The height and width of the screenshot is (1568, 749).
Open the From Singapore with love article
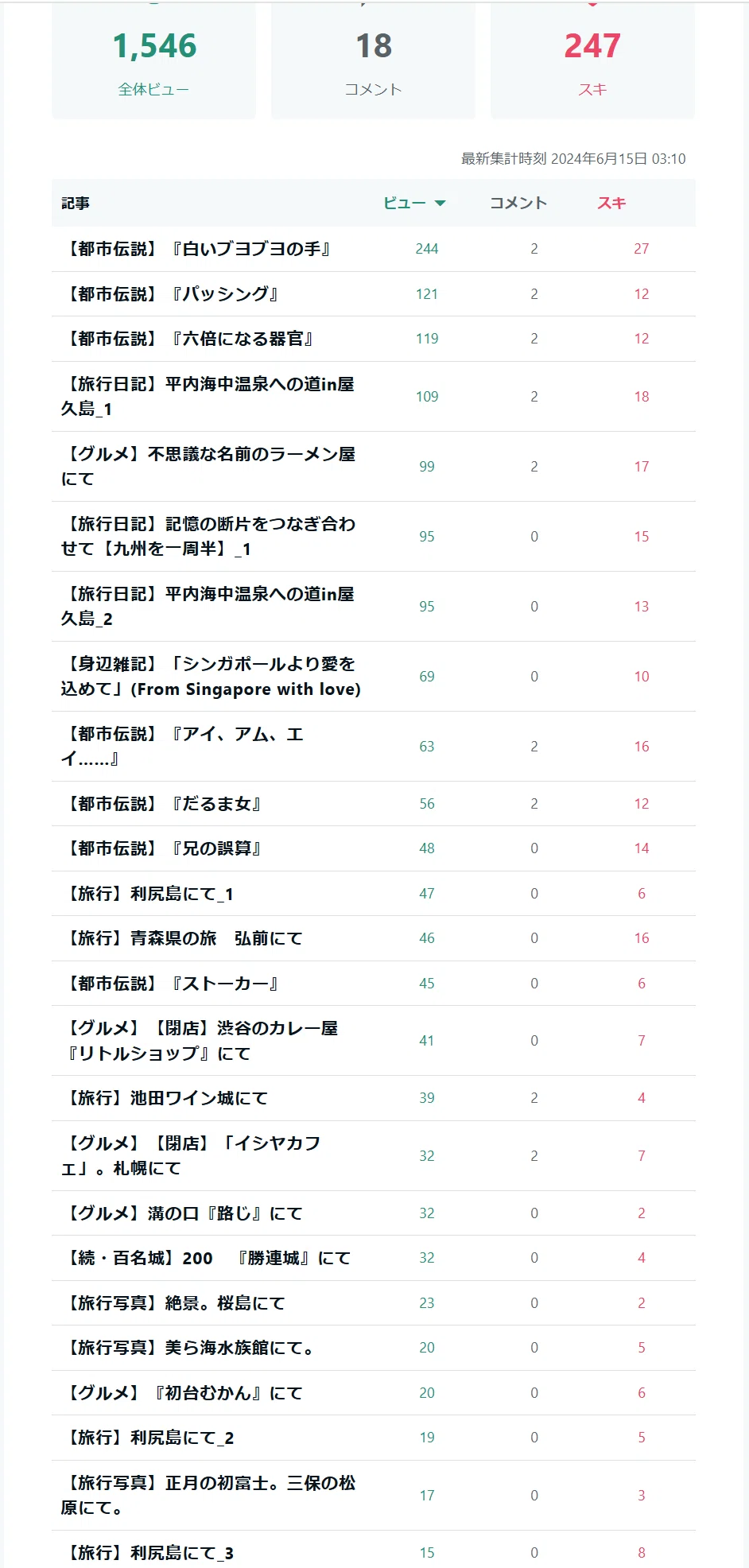pyautogui.click(x=211, y=677)
